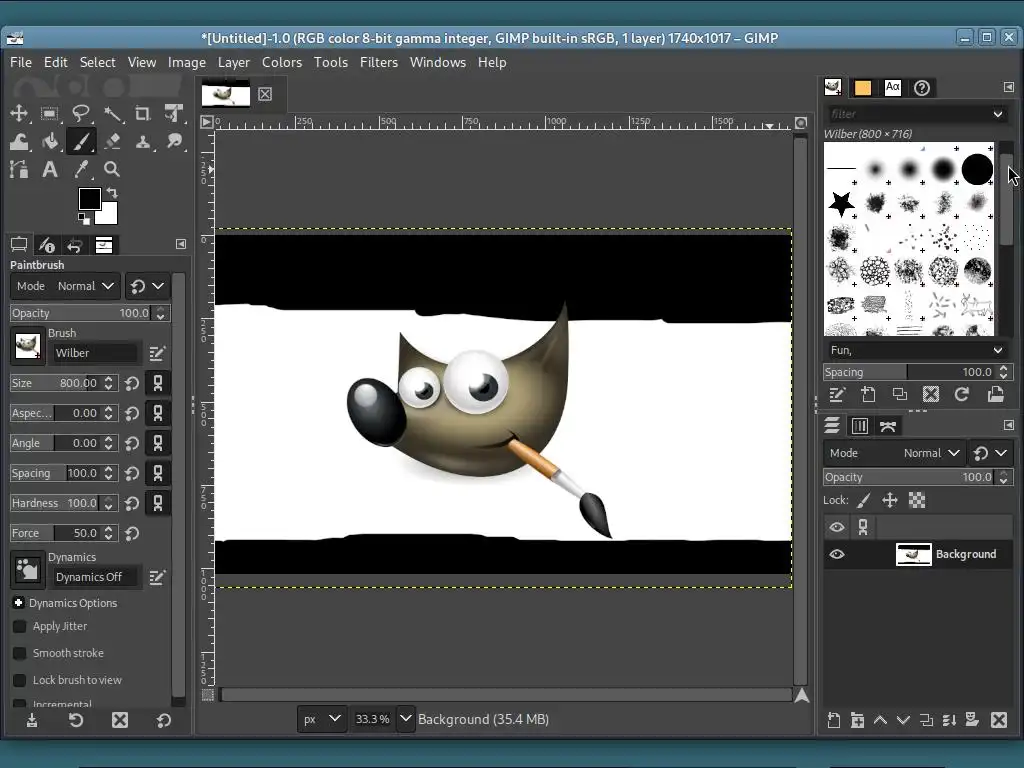This screenshot has height=768, width=1024.
Task: Select the Smudge tool
Action: 174,141
